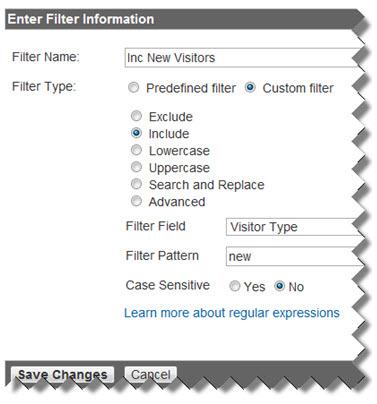Open Learn more about regular expressions link
Image resolution: width=377 pixels, height=404 pixels.
coord(232,313)
